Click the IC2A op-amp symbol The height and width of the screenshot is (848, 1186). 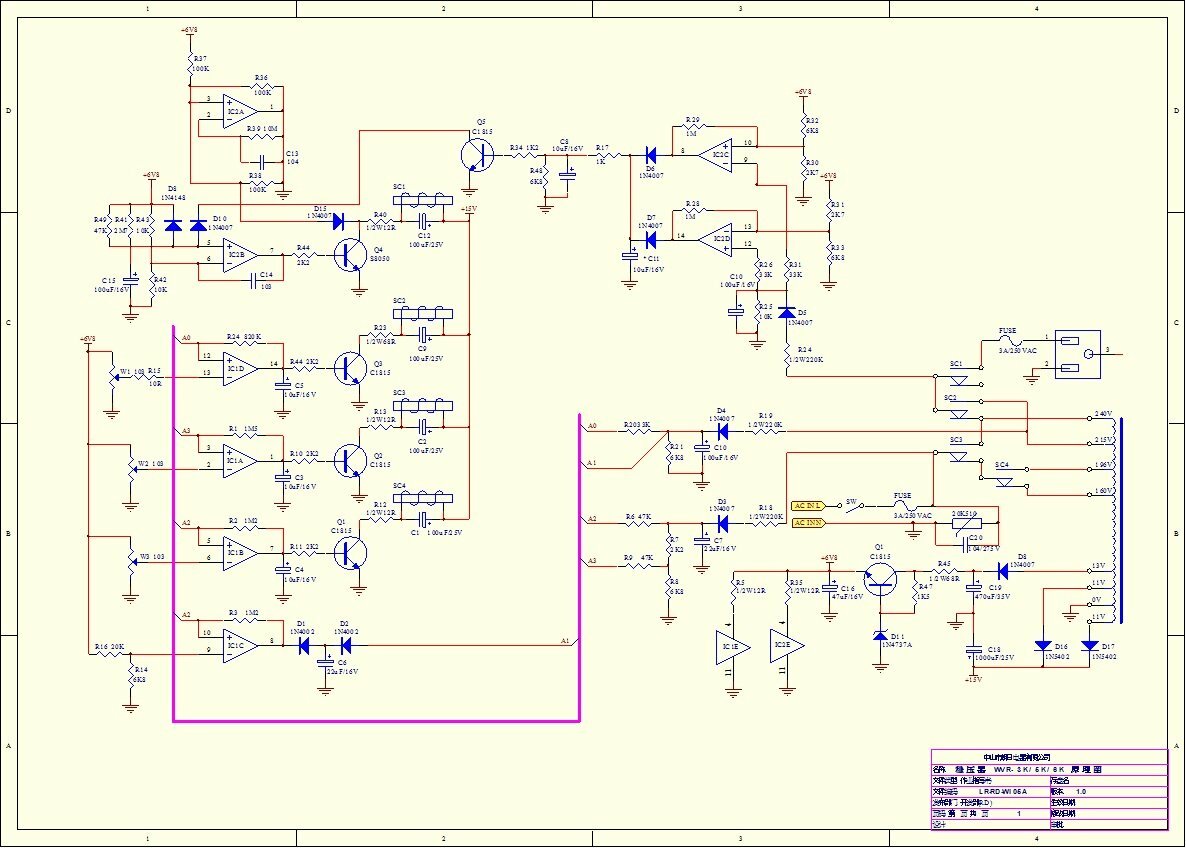[x=239, y=111]
